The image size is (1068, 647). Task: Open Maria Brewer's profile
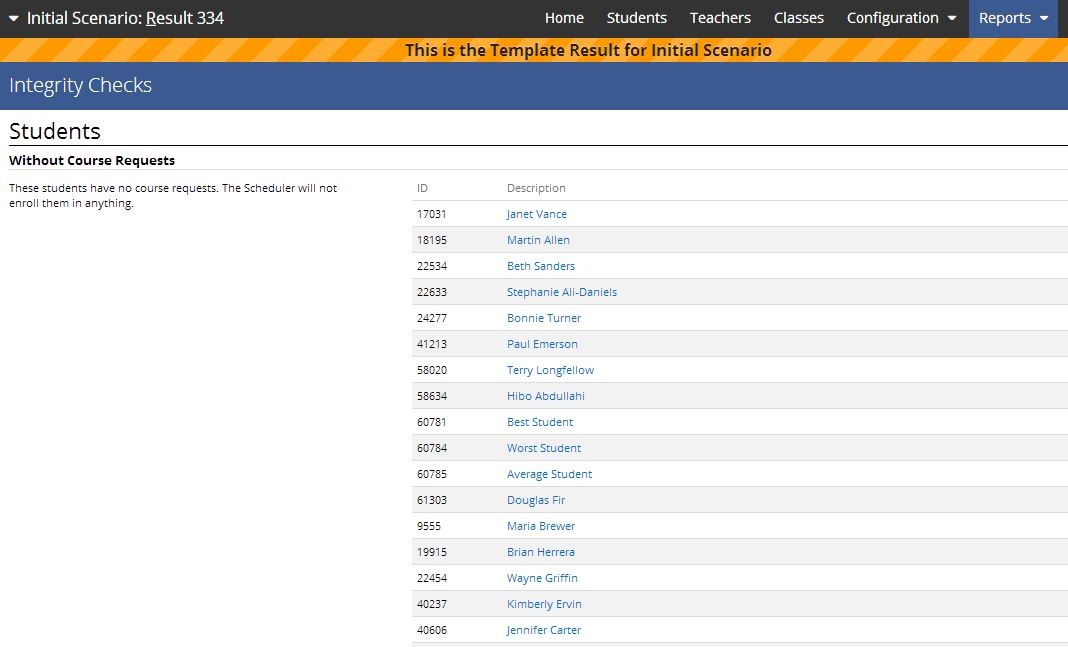click(540, 525)
